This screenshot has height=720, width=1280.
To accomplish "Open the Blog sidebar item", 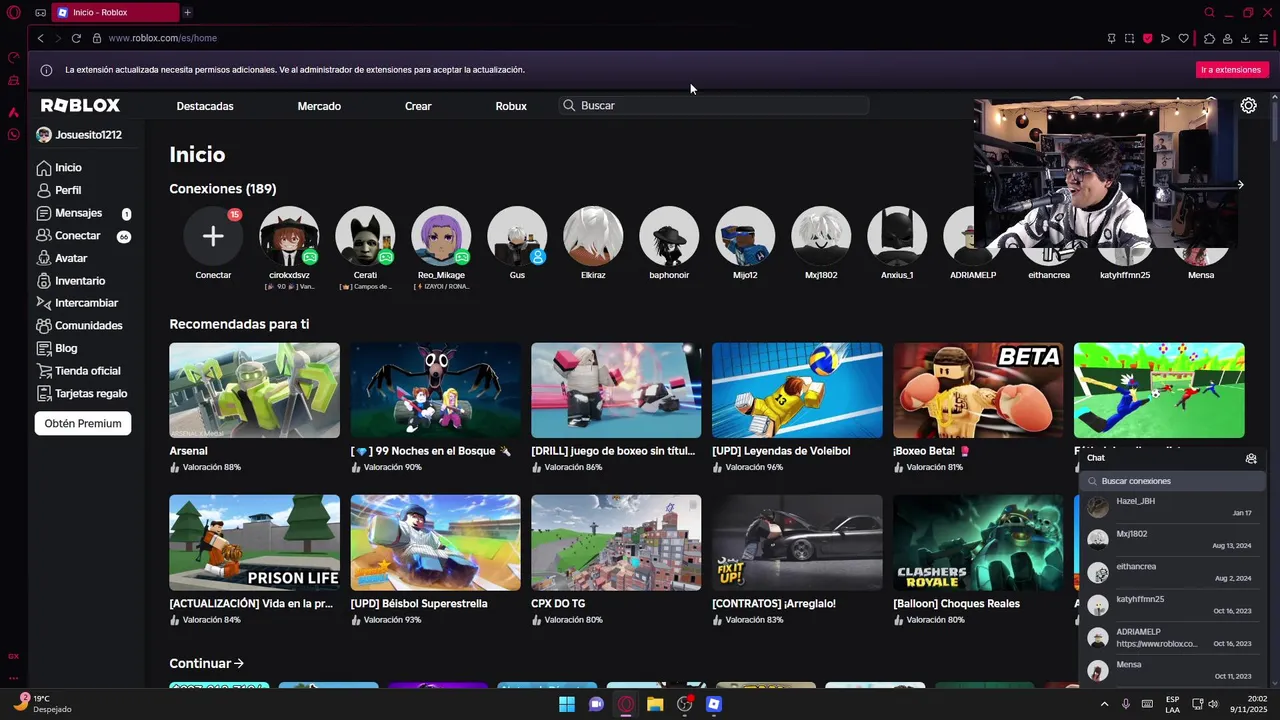I will [x=66, y=348].
